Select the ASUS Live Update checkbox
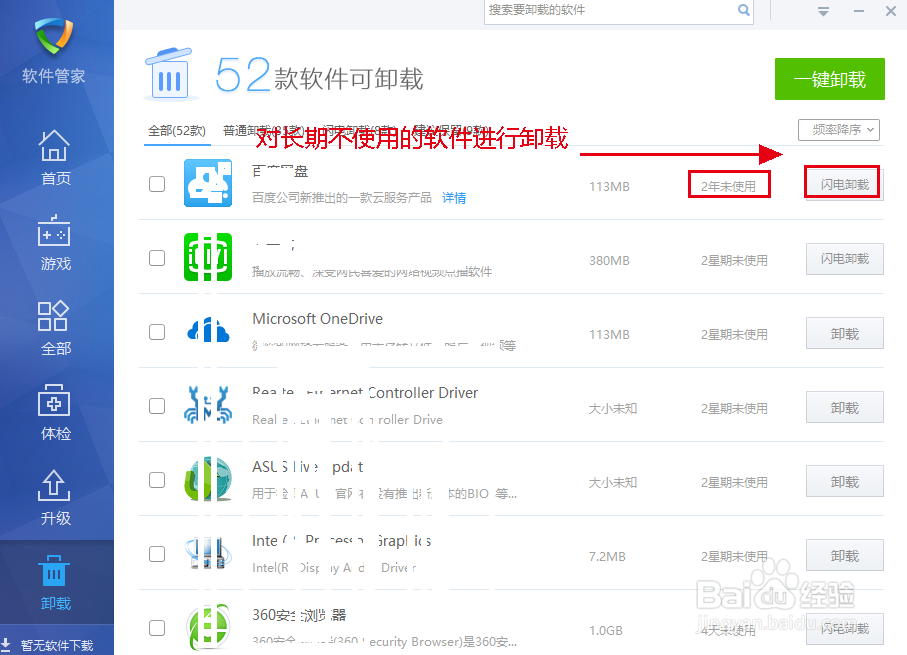907x655 pixels. 157,480
